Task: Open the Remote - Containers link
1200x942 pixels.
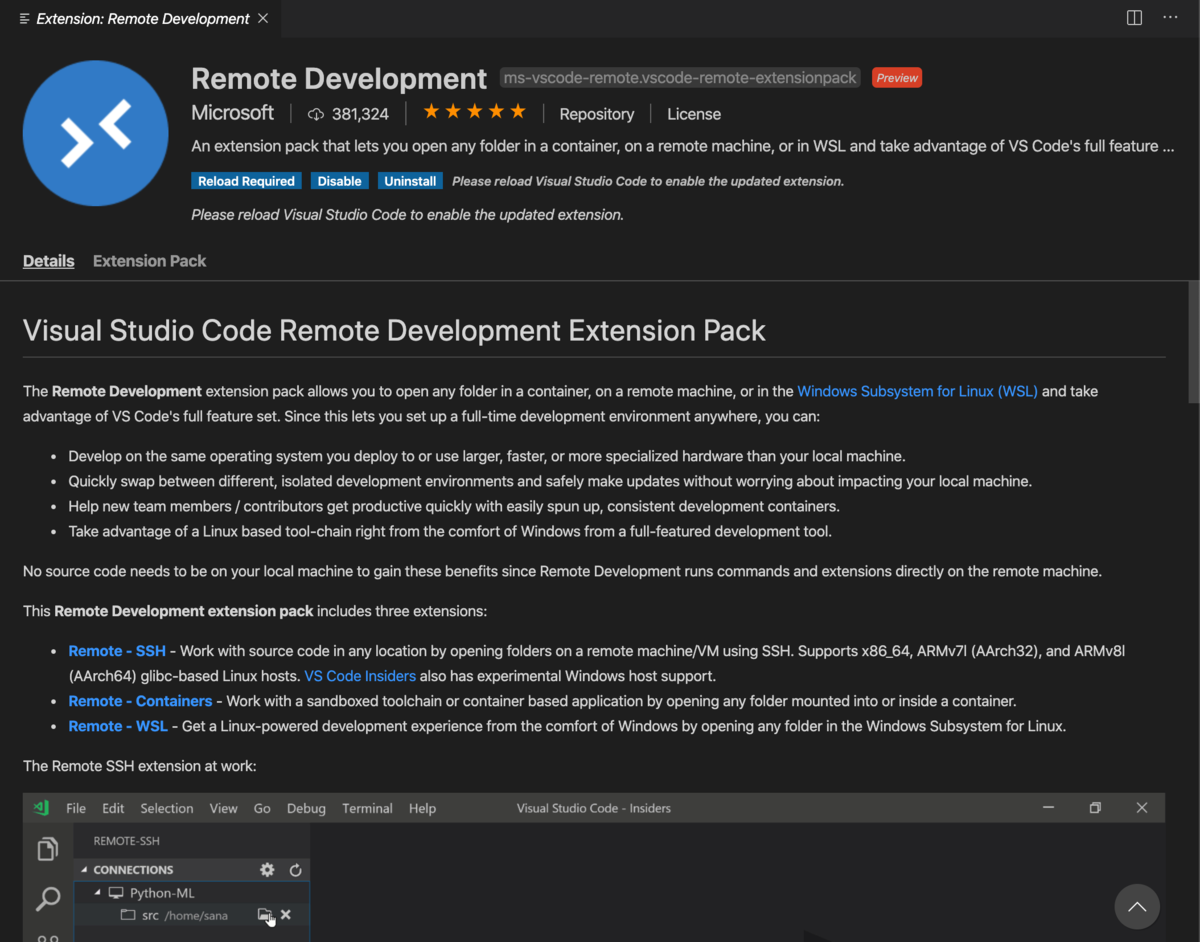Action: [140, 701]
